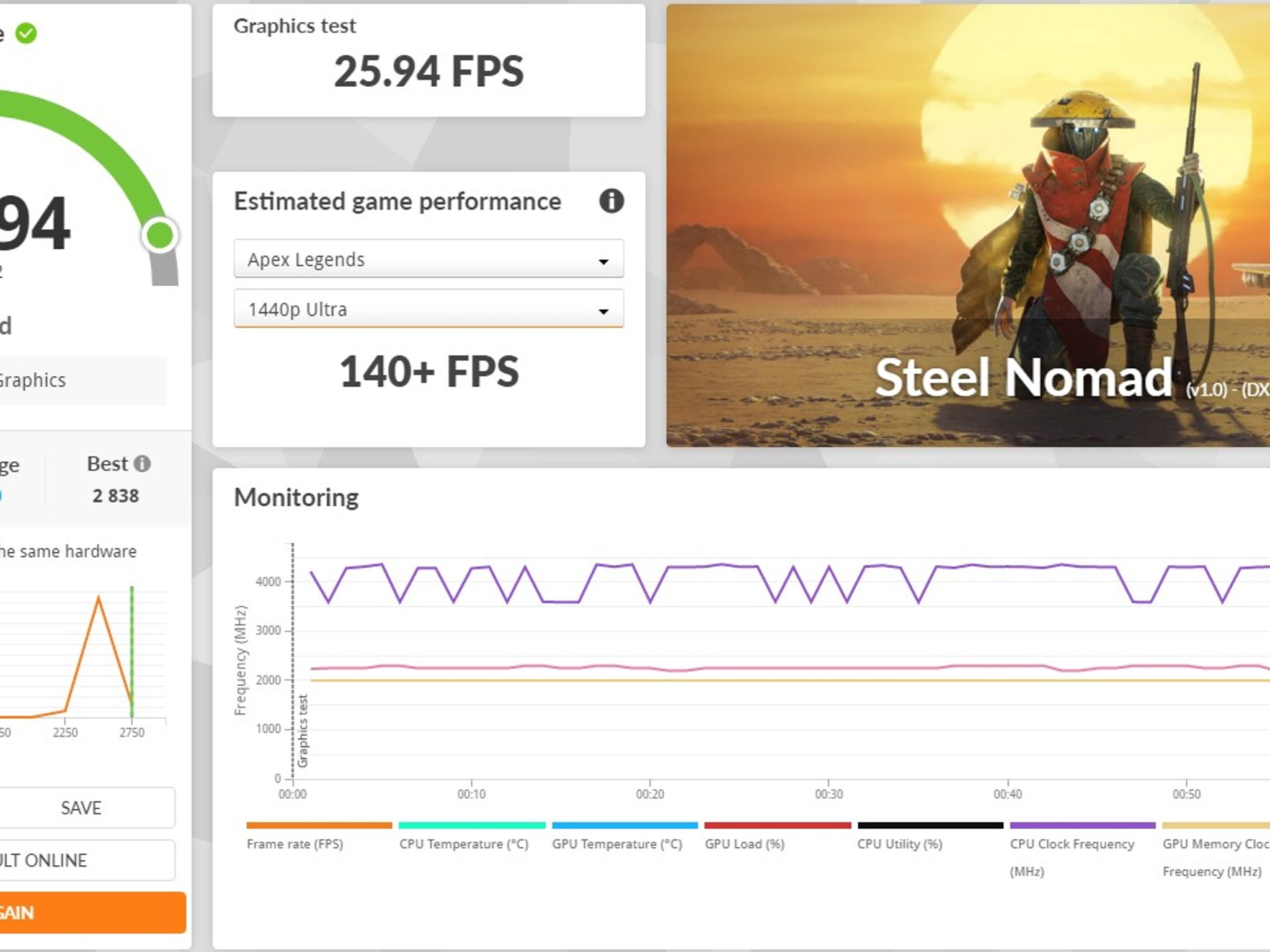Click the green score gauge indicator knob
Image resolution: width=1270 pixels, height=952 pixels.
[160, 236]
